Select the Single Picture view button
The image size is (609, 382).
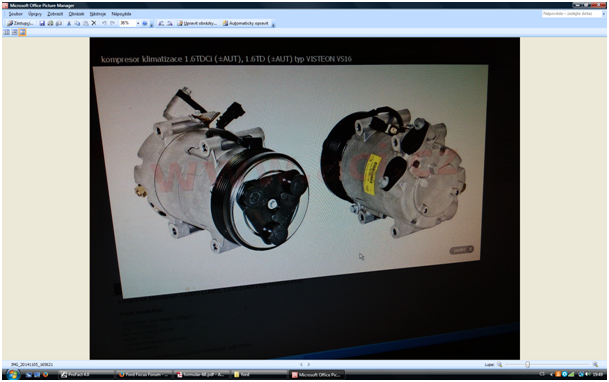pos(23,32)
